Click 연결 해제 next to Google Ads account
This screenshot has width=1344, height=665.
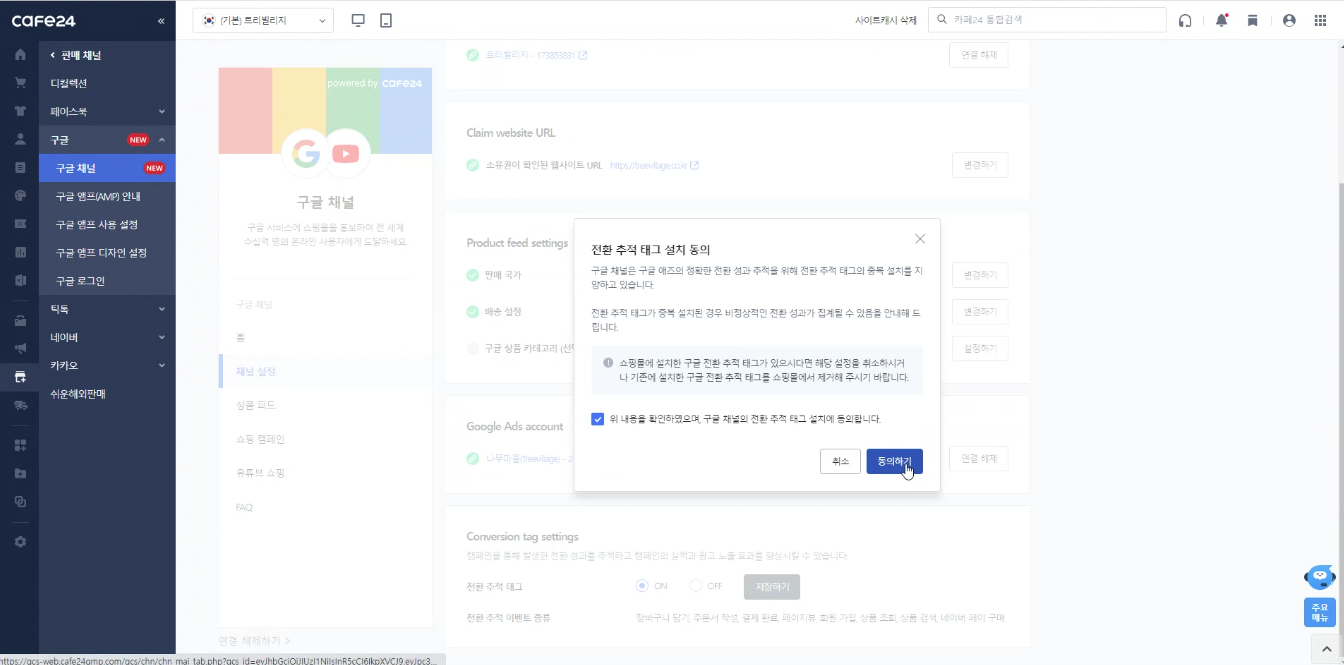click(x=979, y=459)
